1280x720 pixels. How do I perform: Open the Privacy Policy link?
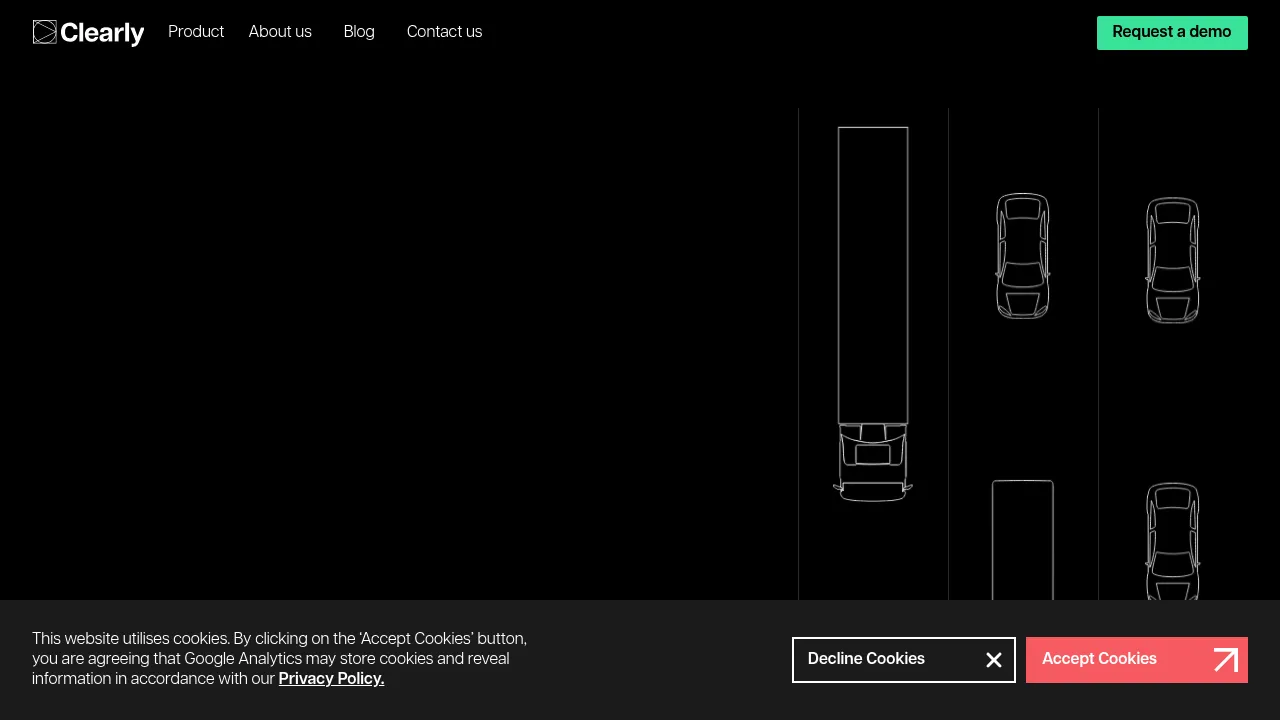pos(331,679)
